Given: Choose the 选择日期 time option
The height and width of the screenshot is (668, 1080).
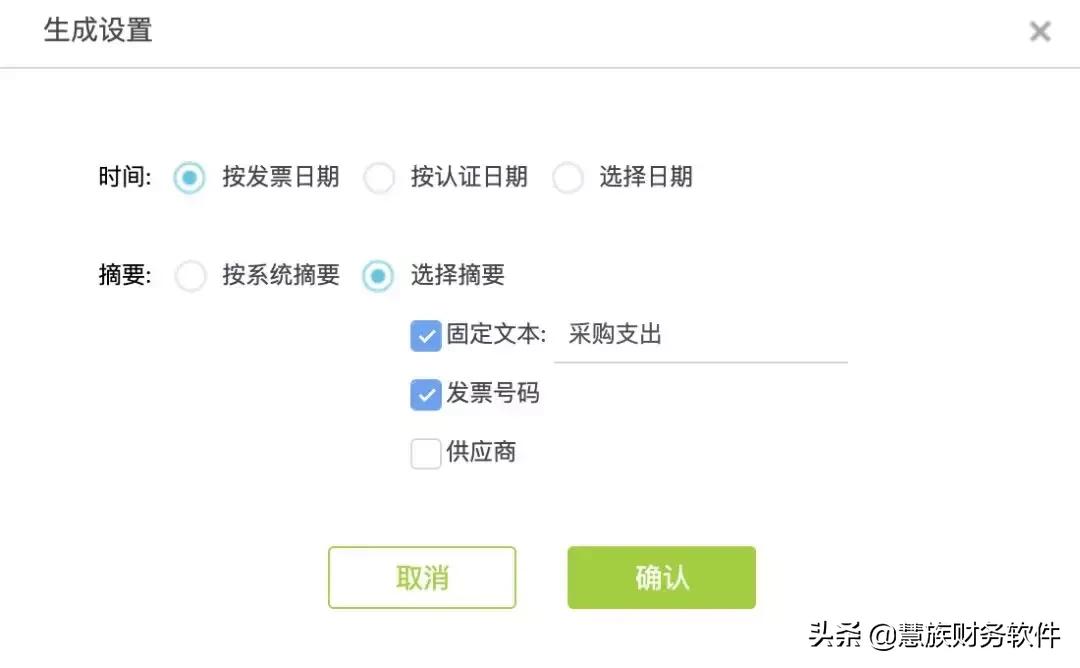Looking at the screenshot, I should point(568,177).
